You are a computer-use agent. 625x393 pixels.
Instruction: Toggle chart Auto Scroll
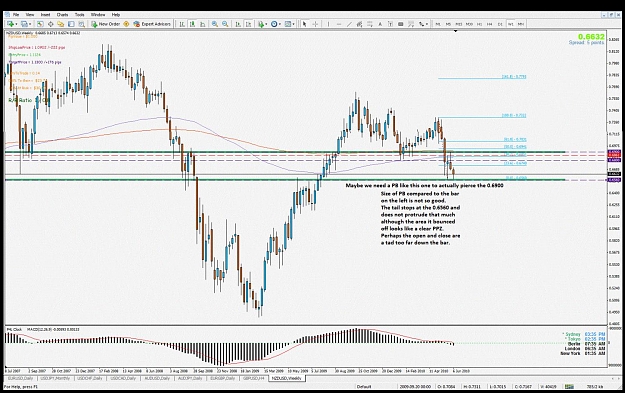(x=238, y=24)
